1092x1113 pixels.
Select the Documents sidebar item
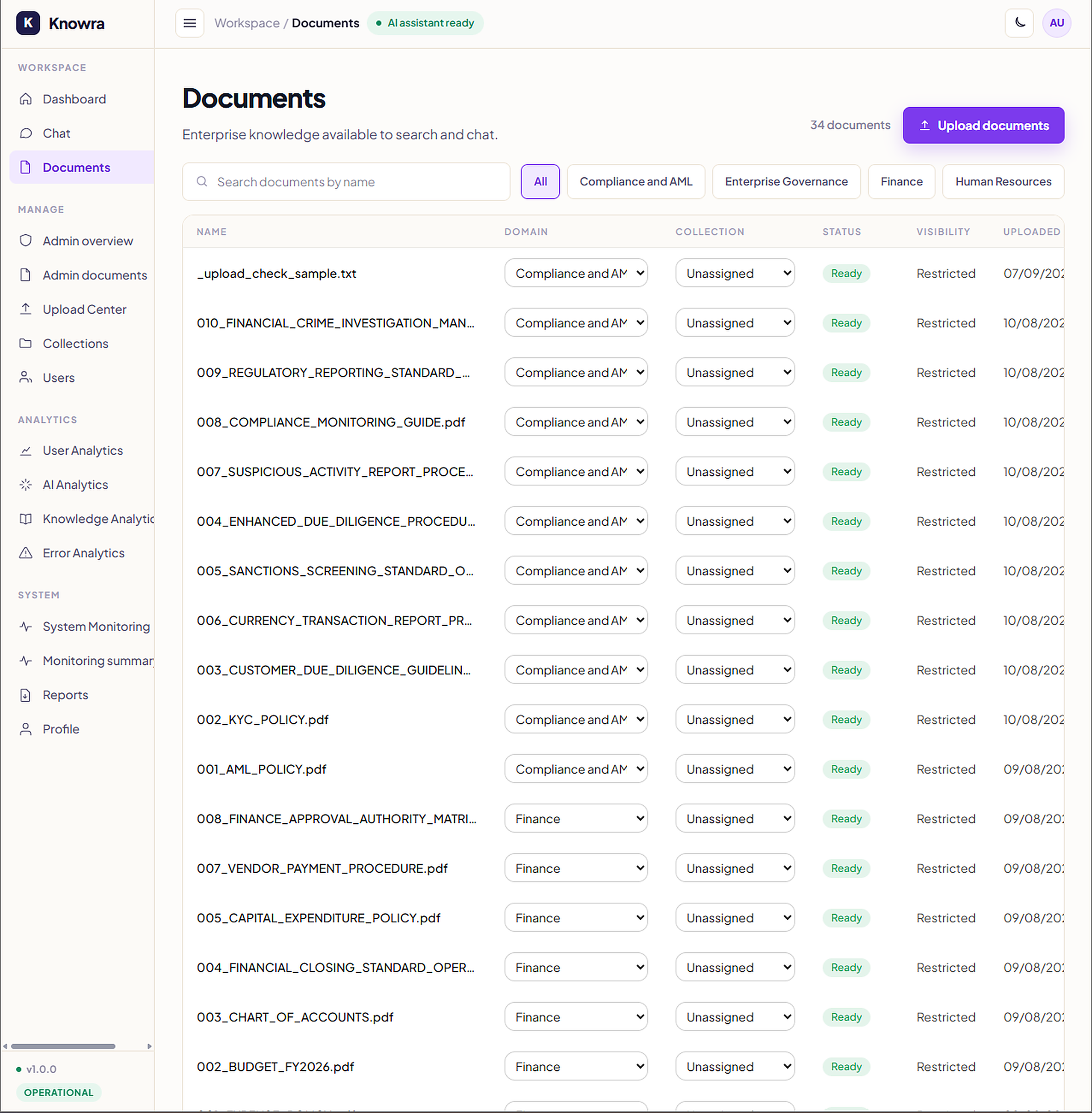82,168
